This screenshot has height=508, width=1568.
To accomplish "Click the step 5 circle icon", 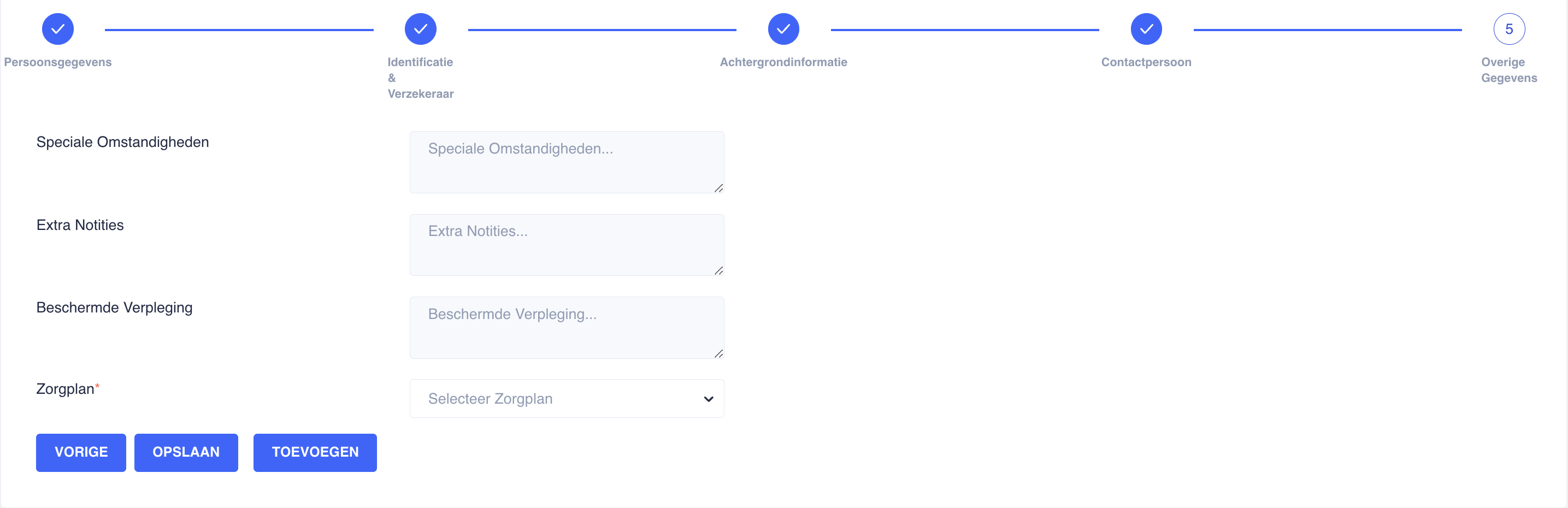I will (1509, 29).
